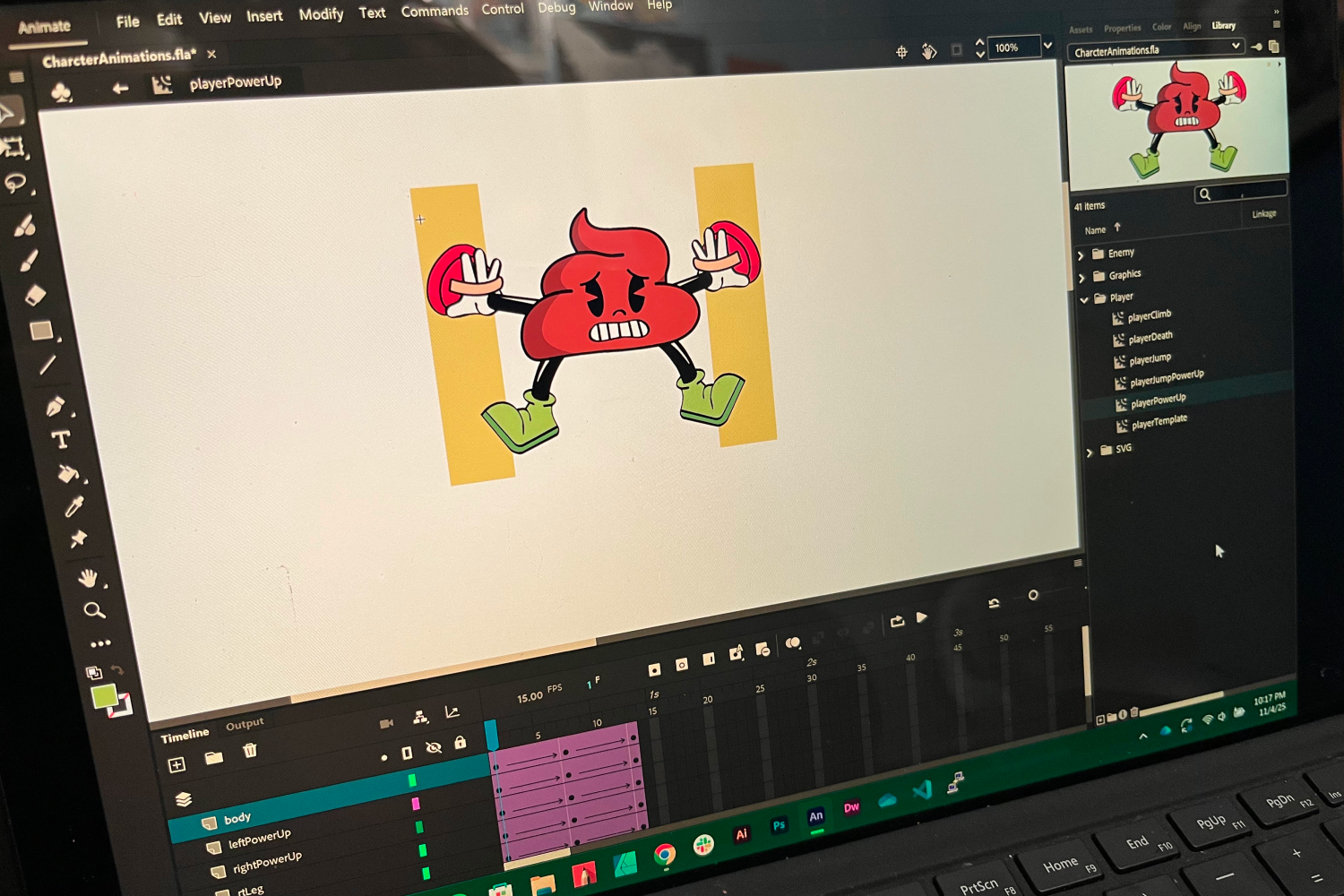Open the File menu
The image size is (1344, 896).
[128, 21]
